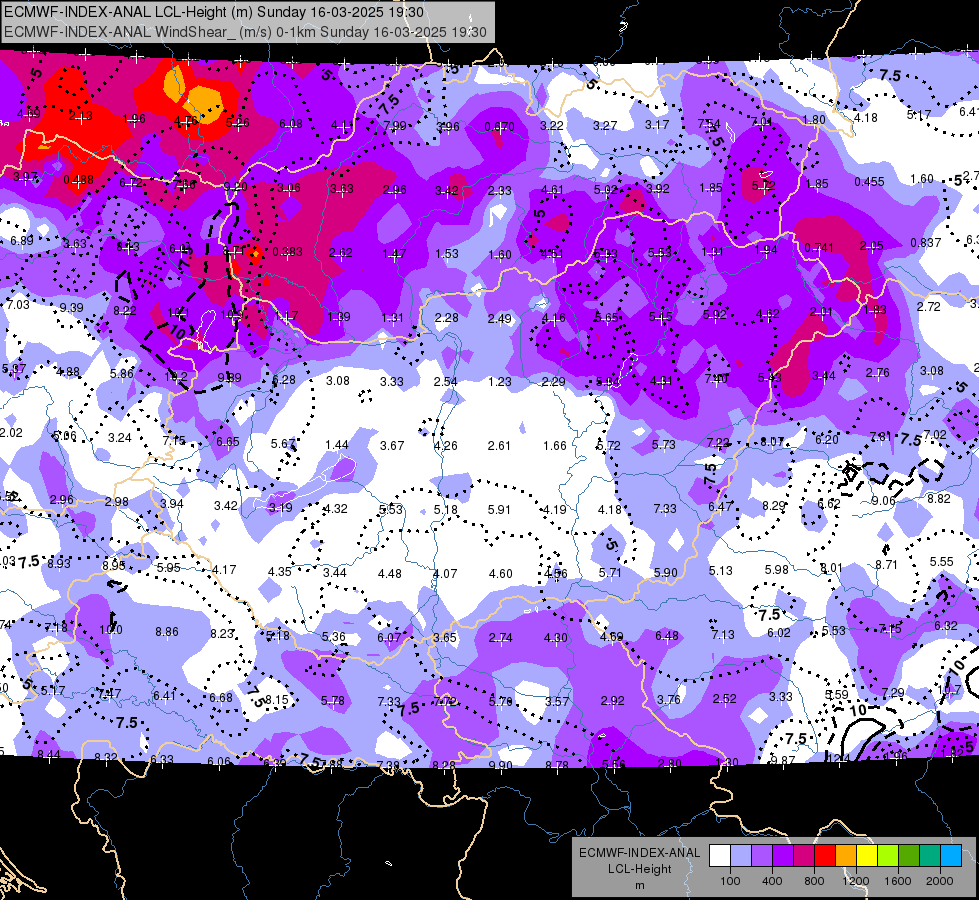The height and width of the screenshot is (900, 979).
Task: Click the wind shear value 7.99
Action: coord(395,126)
